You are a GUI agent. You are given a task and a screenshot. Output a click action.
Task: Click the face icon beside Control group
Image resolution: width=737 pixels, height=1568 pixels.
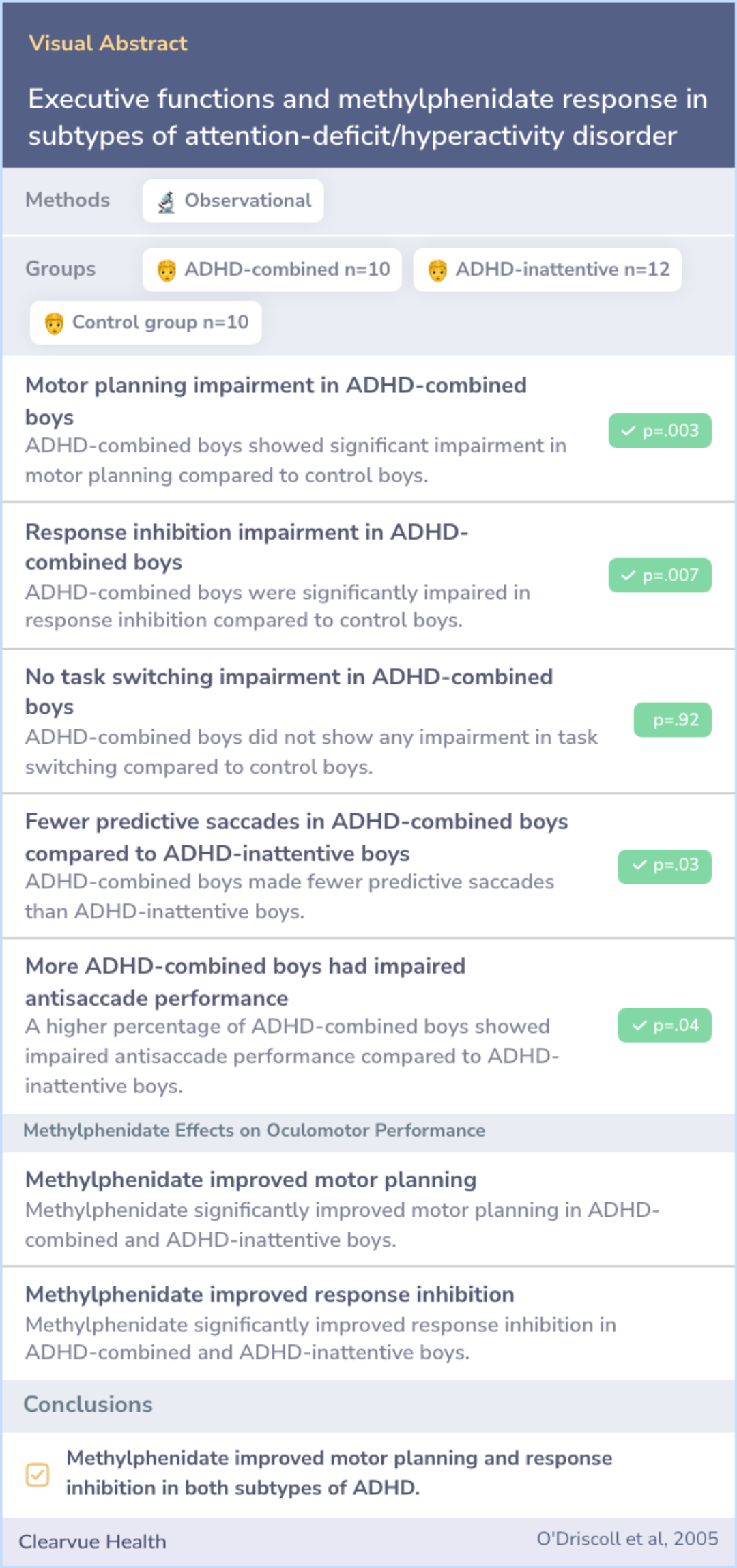(x=54, y=323)
